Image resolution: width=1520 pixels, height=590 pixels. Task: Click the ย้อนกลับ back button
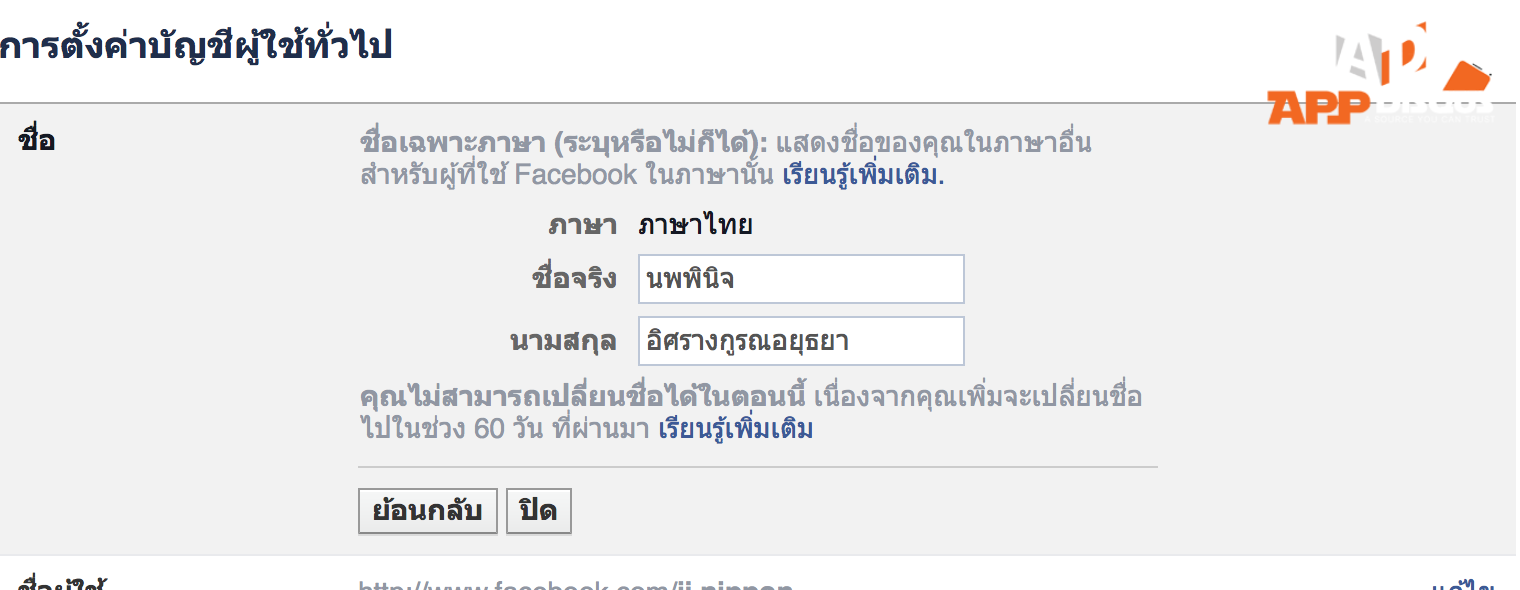pos(428,512)
